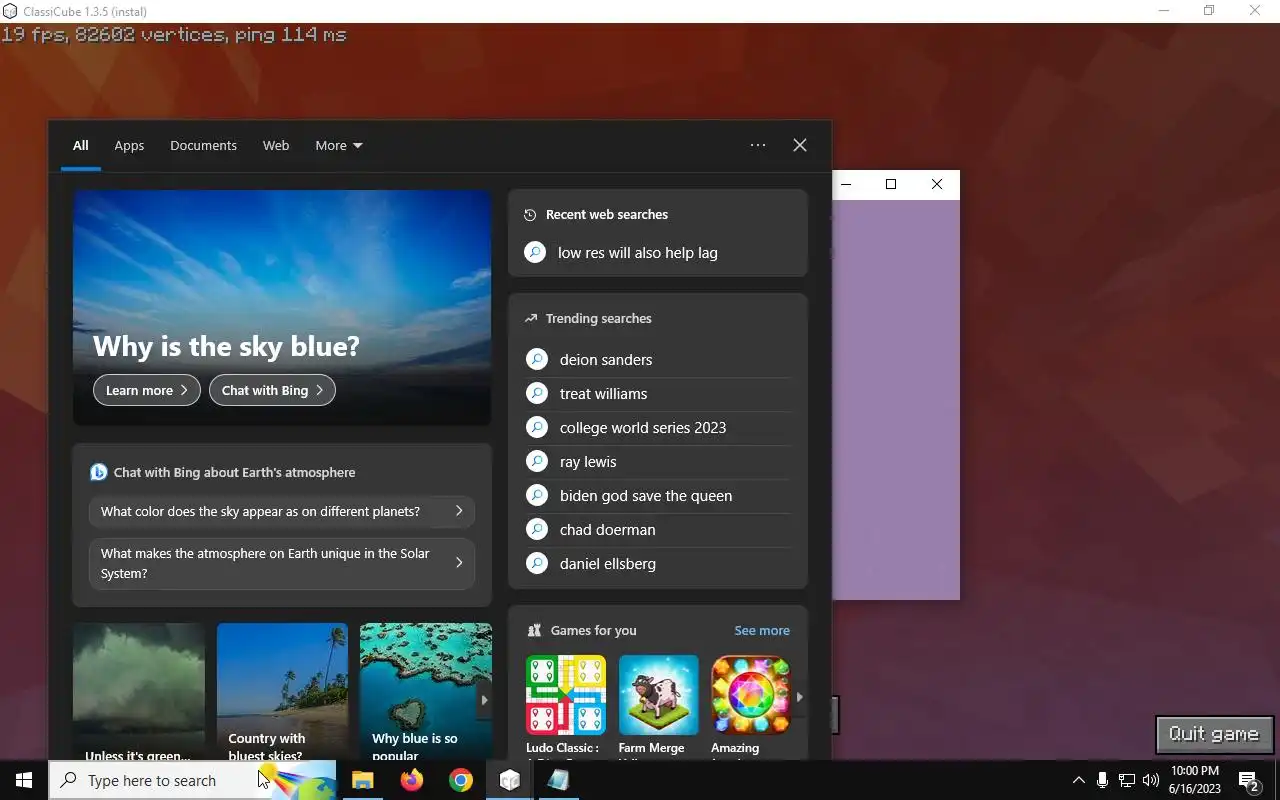Switch to the Apps search tab
The width and height of the screenshot is (1280, 800).
coord(129,145)
